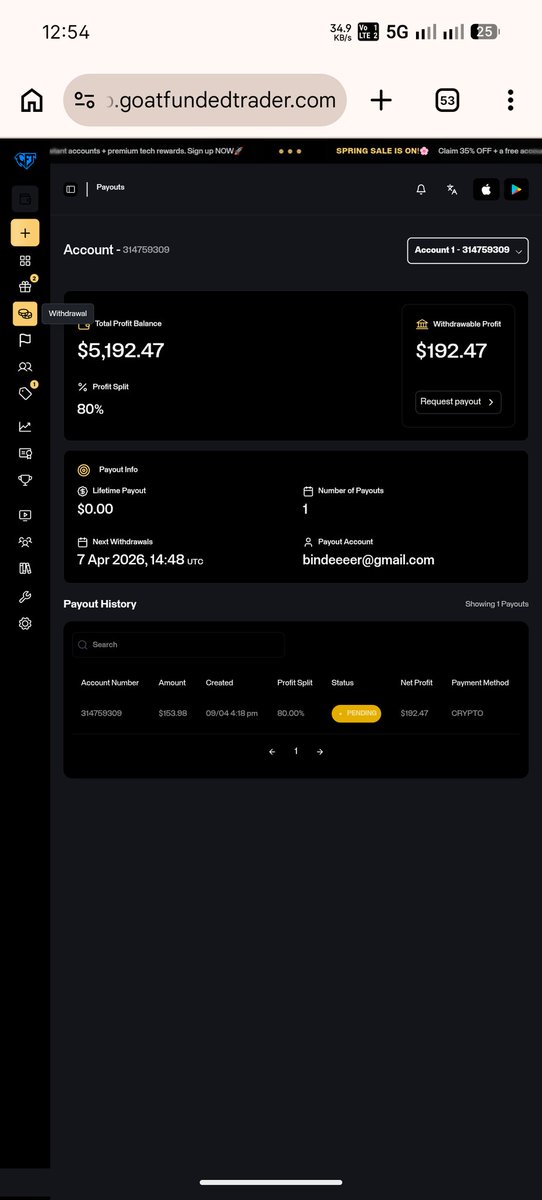Click the Apple App Store button

(x=486, y=189)
